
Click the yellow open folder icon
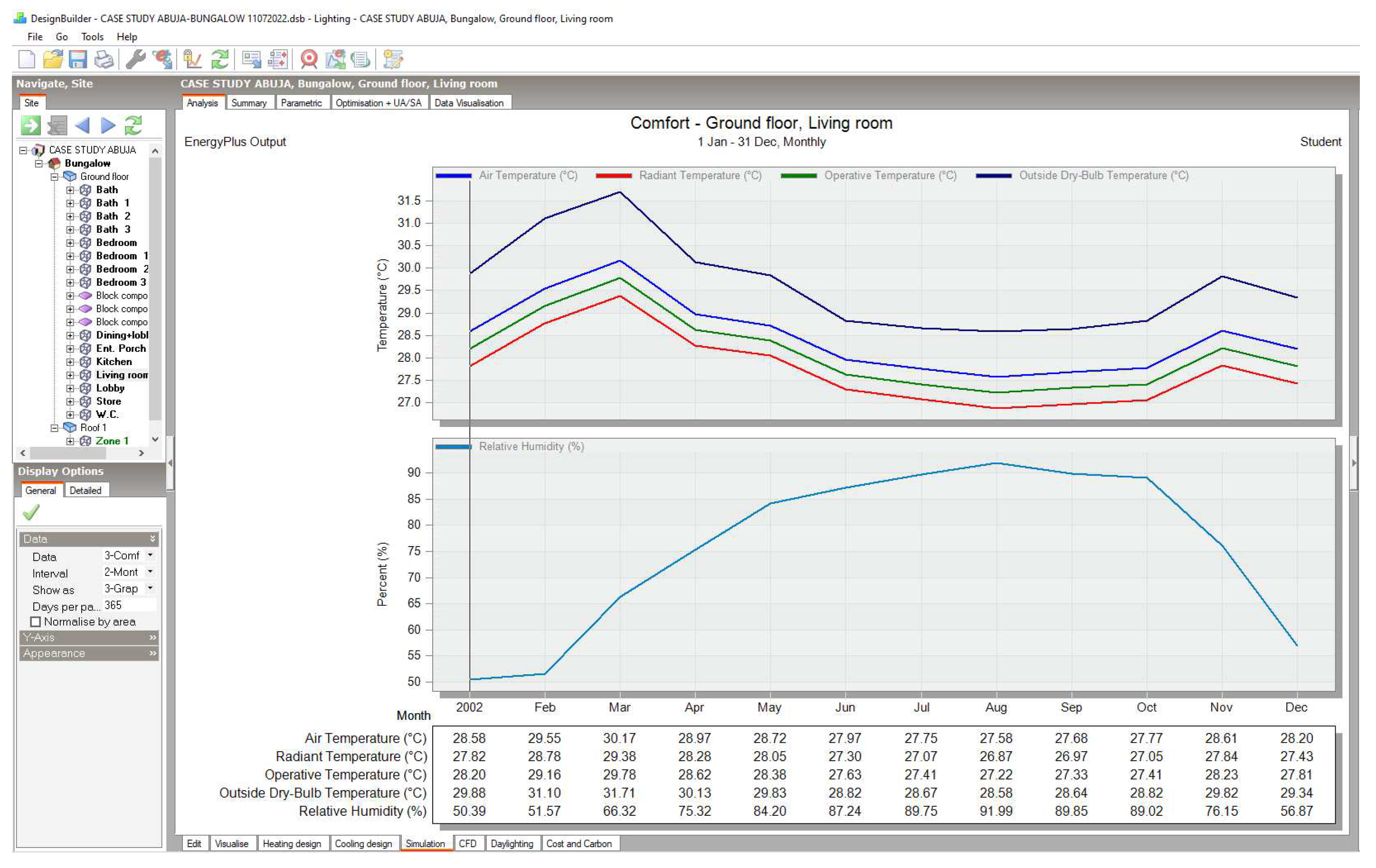click(x=53, y=59)
